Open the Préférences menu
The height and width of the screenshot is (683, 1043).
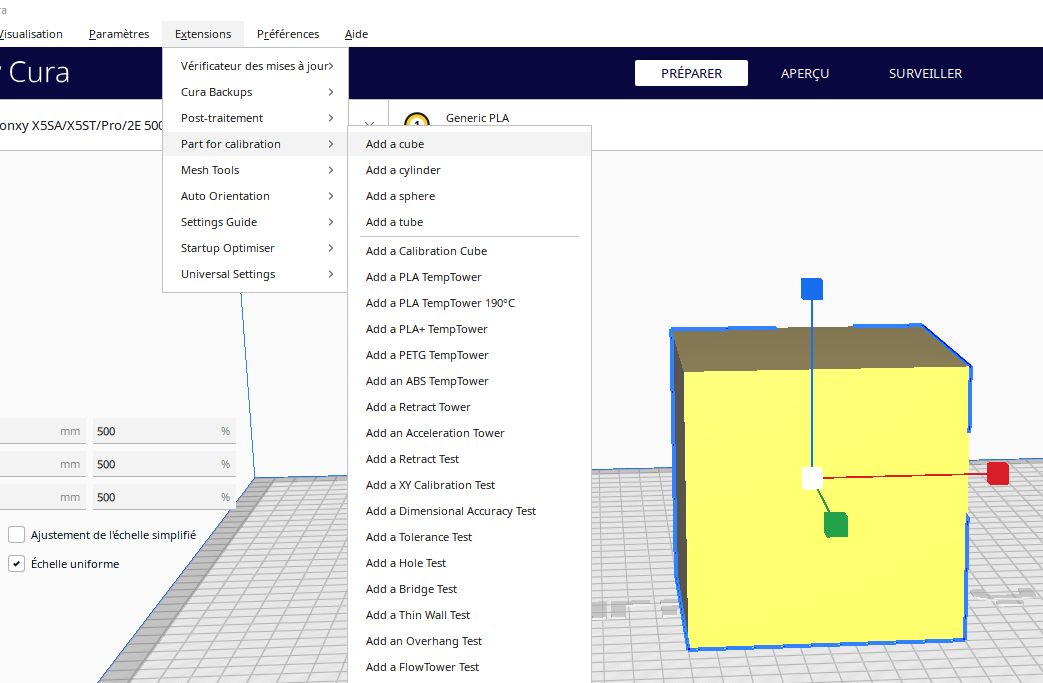click(288, 34)
